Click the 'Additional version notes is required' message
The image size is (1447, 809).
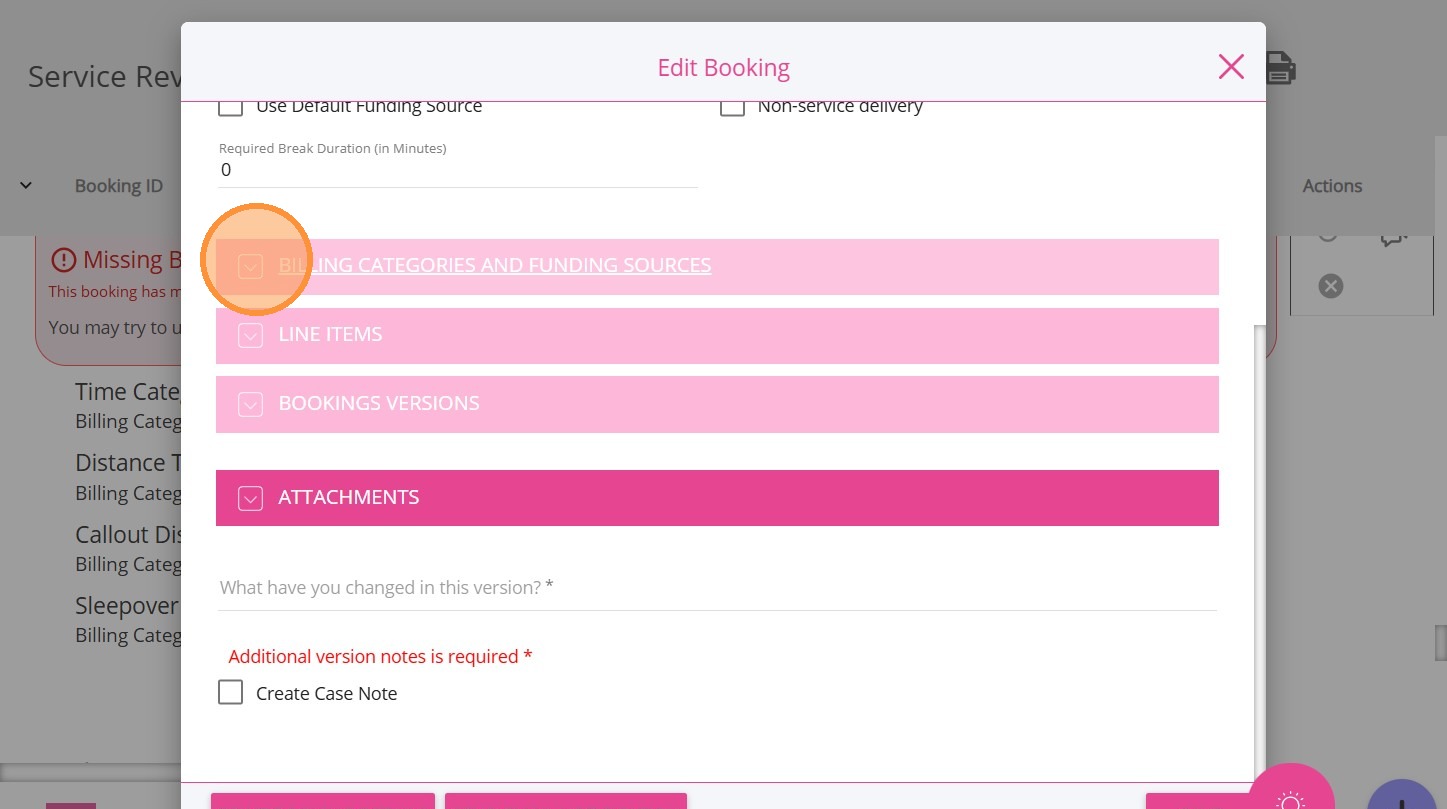tap(380, 656)
